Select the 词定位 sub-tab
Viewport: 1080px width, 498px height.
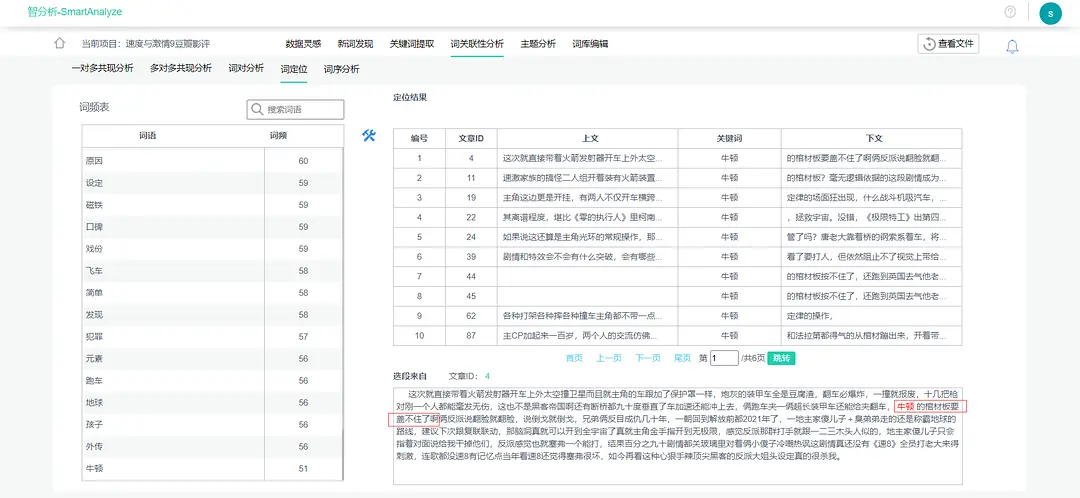pos(293,69)
